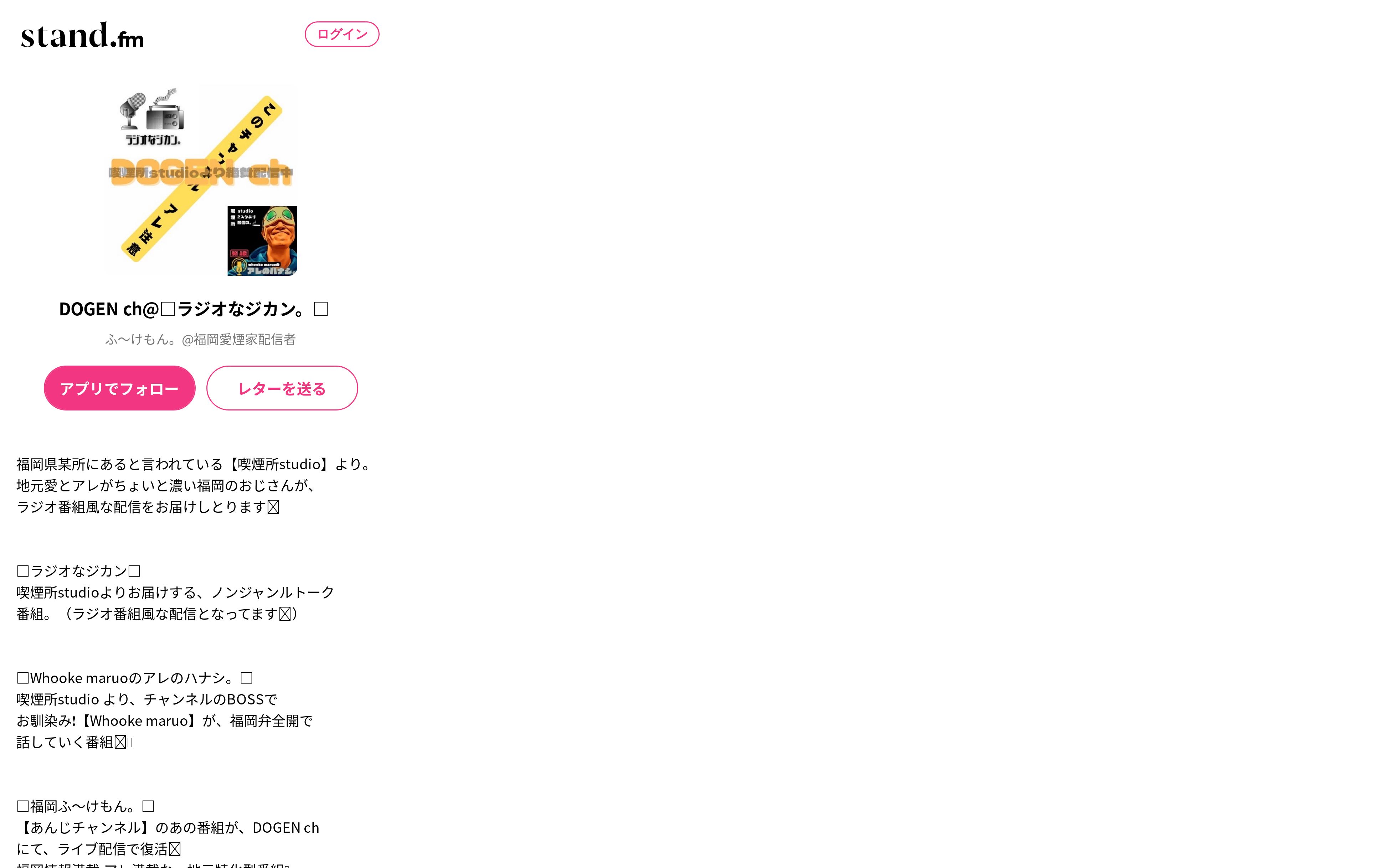Select the Whooke maruoのアレのハナシ。 heading
Screen dimensions: 1373x868
point(135,678)
